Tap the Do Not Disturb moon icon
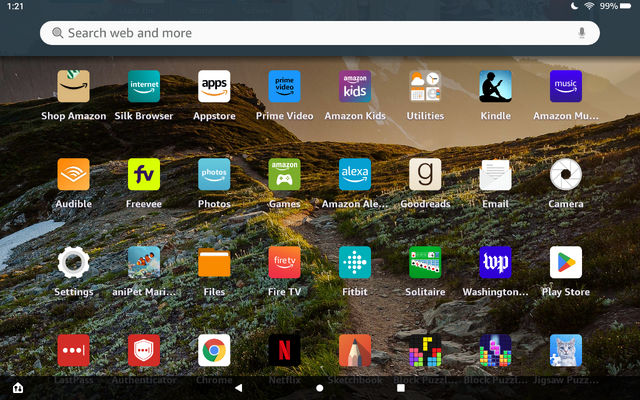 (574, 6)
